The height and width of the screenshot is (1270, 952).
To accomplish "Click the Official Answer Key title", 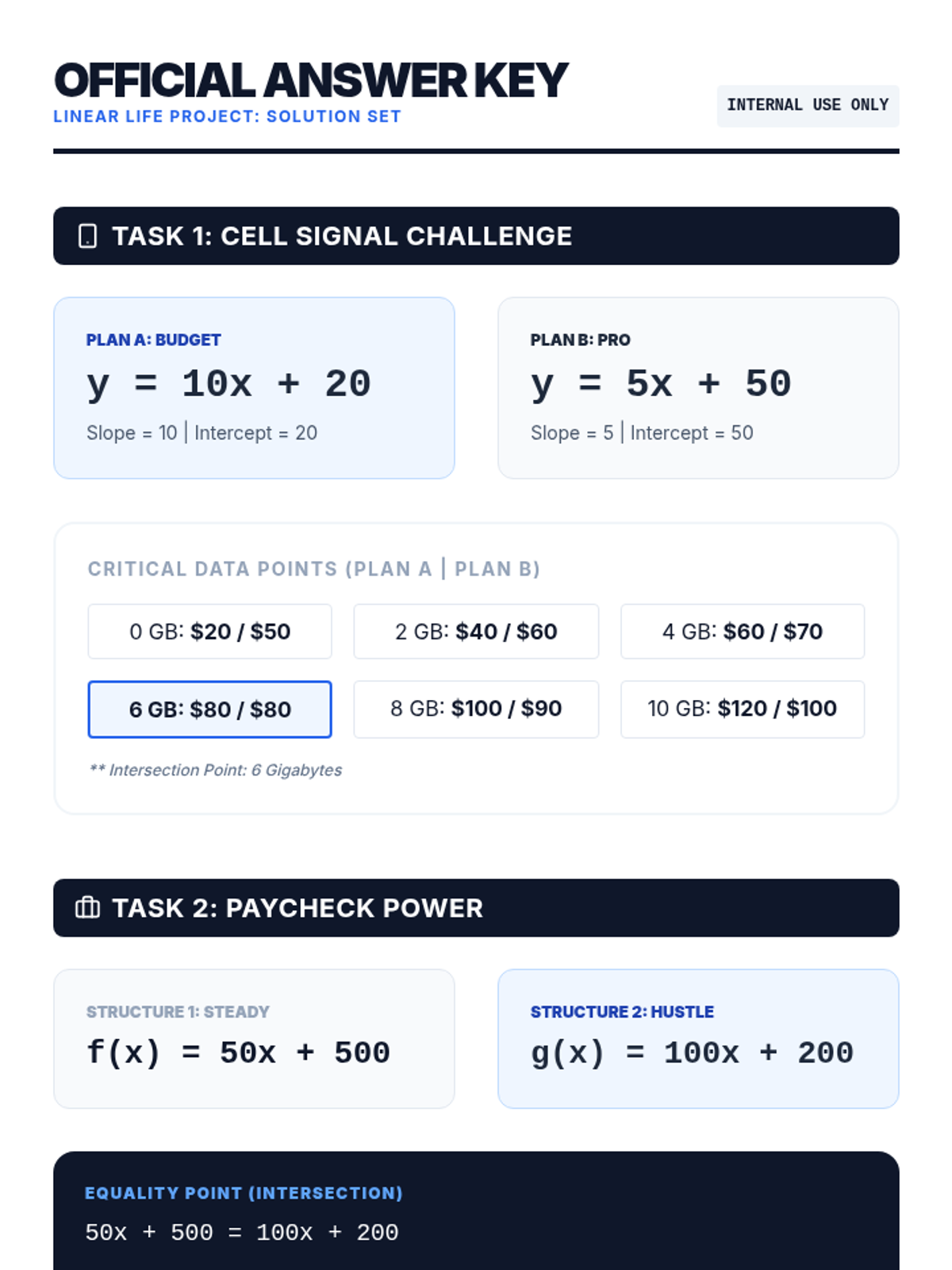I will click(311, 80).
